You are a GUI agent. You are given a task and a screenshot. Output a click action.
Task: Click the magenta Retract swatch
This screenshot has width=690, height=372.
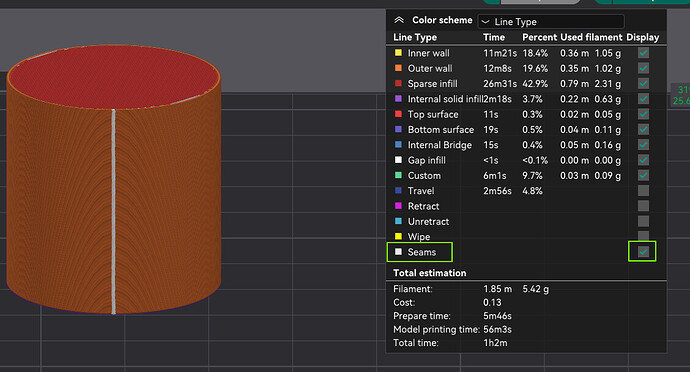(x=398, y=206)
